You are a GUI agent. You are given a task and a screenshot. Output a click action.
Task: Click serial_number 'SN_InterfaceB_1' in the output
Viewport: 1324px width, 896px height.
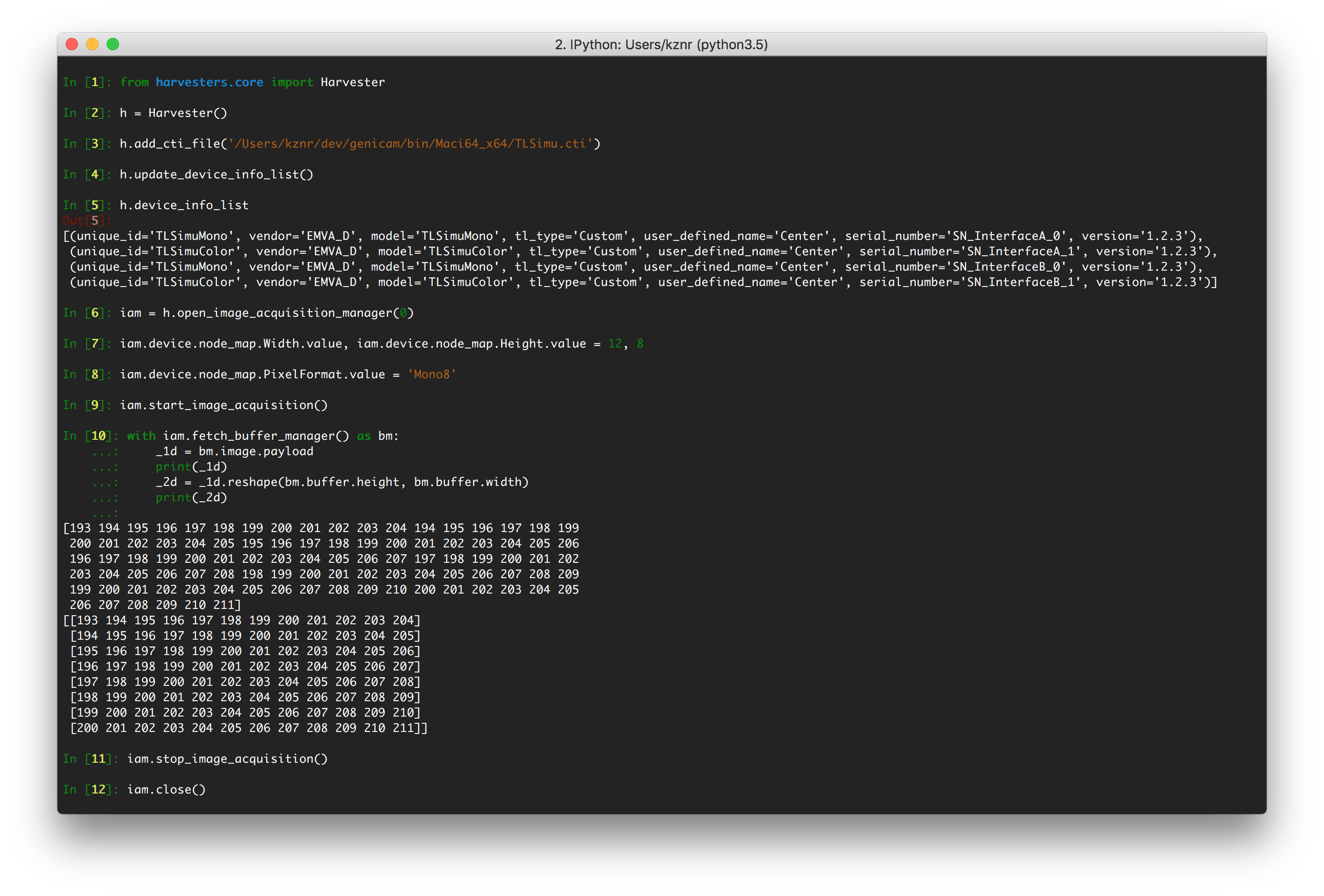[x=1023, y=282]
